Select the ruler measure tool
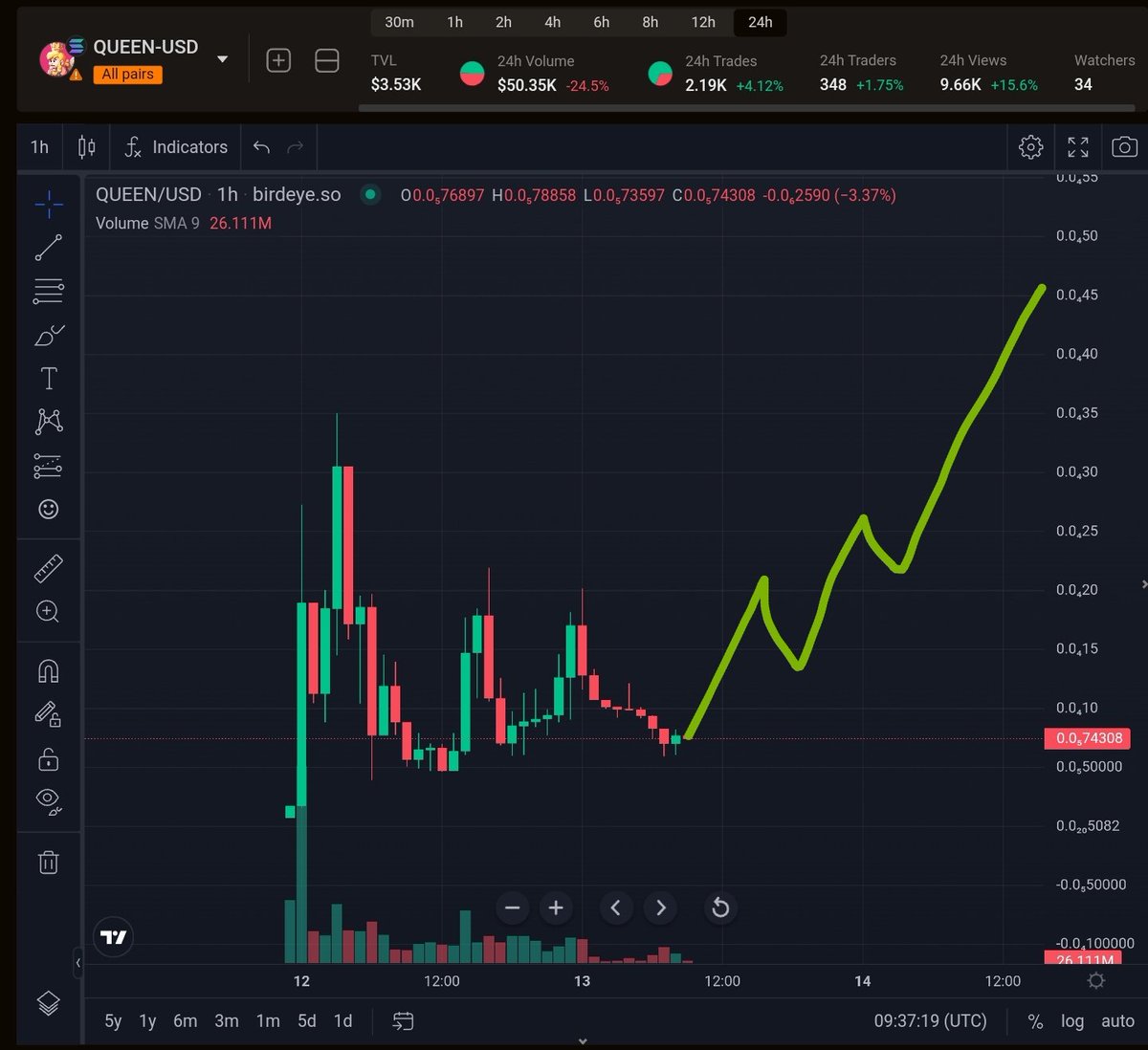This screenshot has height=1050, width=1148. point(49,568)
